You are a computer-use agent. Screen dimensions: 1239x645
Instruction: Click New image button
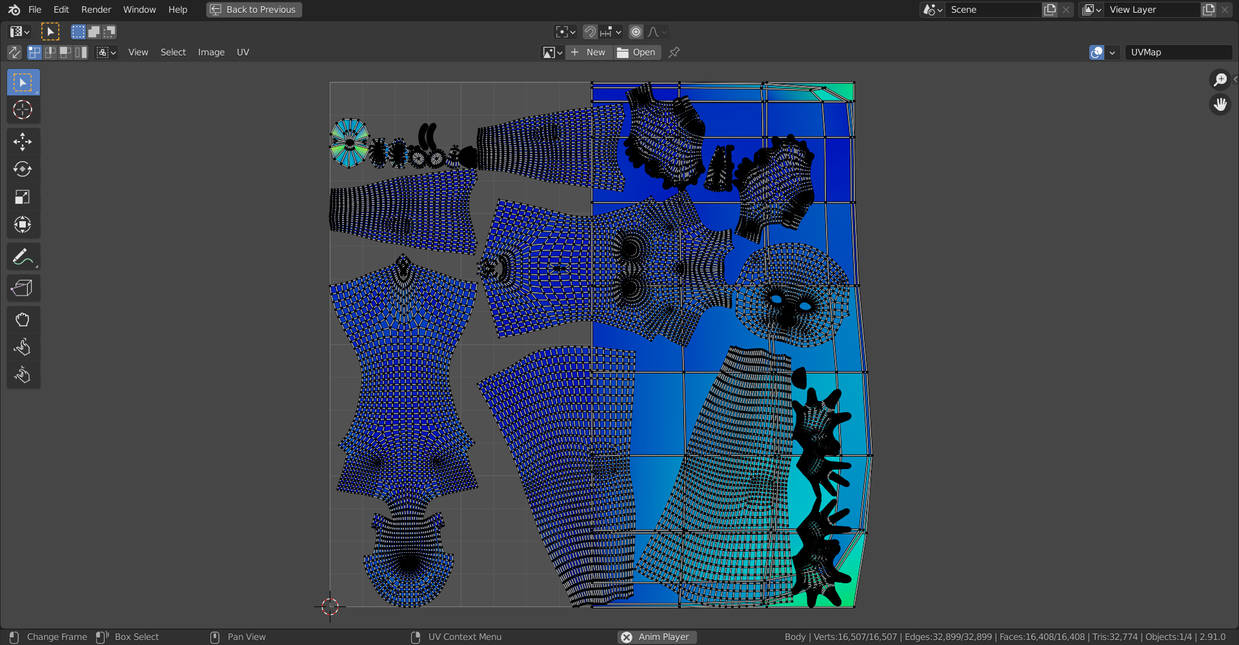pos(588,52)
